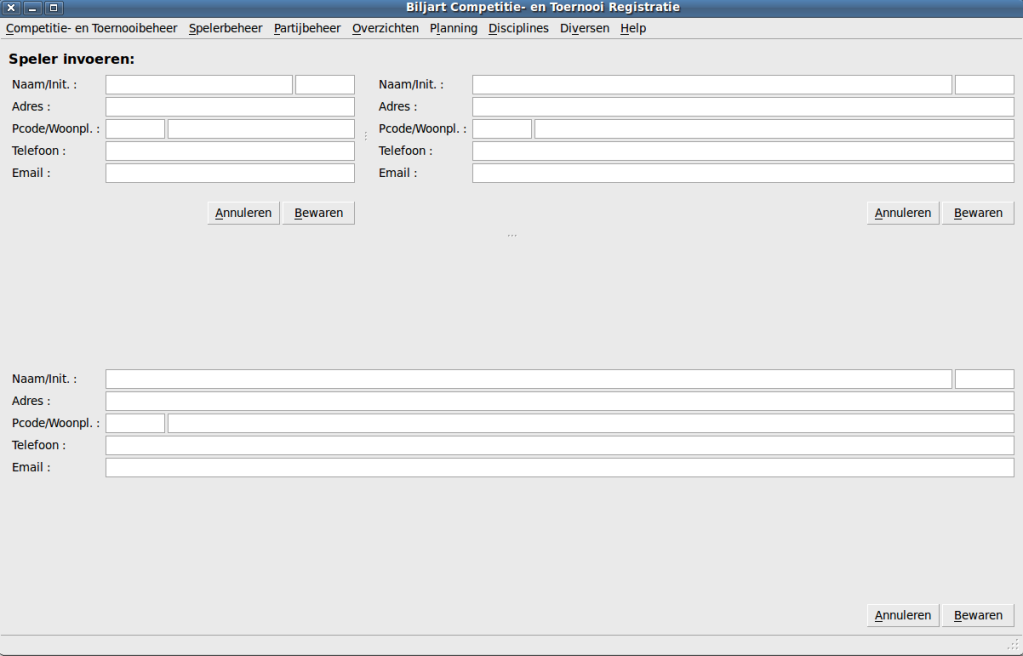The height and width of the screenshot is (656, 1023).
Task: Open the Partijbeheer menu
Action: point(307,28)
